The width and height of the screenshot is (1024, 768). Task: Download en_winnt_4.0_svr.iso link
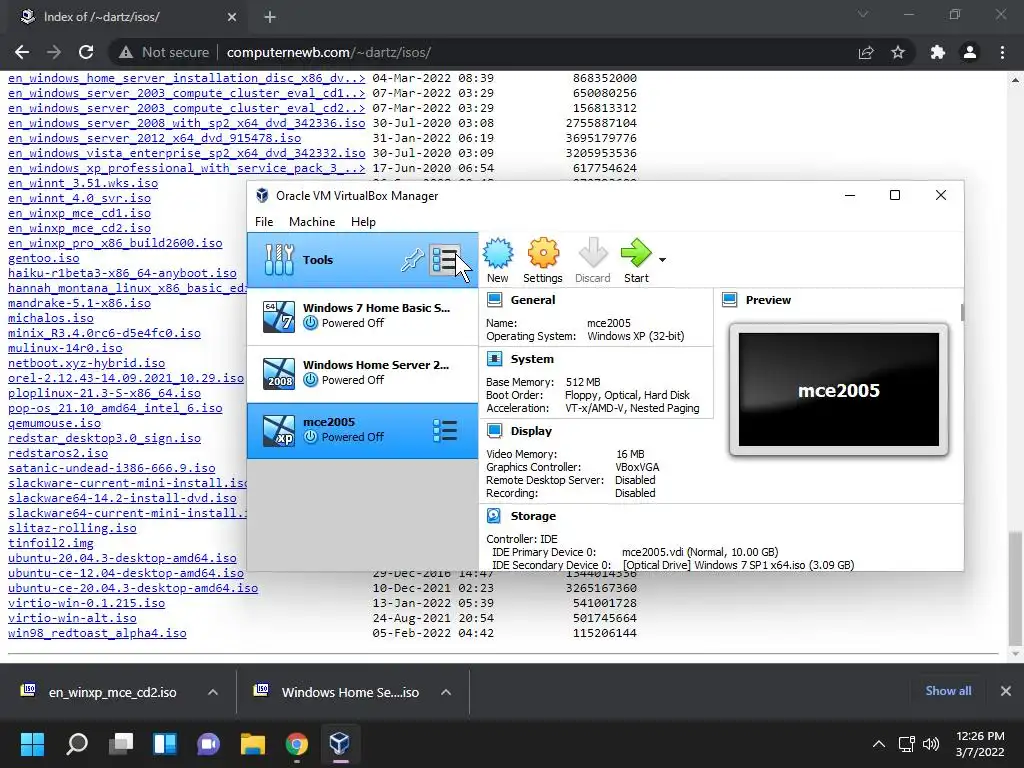(79, 198)
